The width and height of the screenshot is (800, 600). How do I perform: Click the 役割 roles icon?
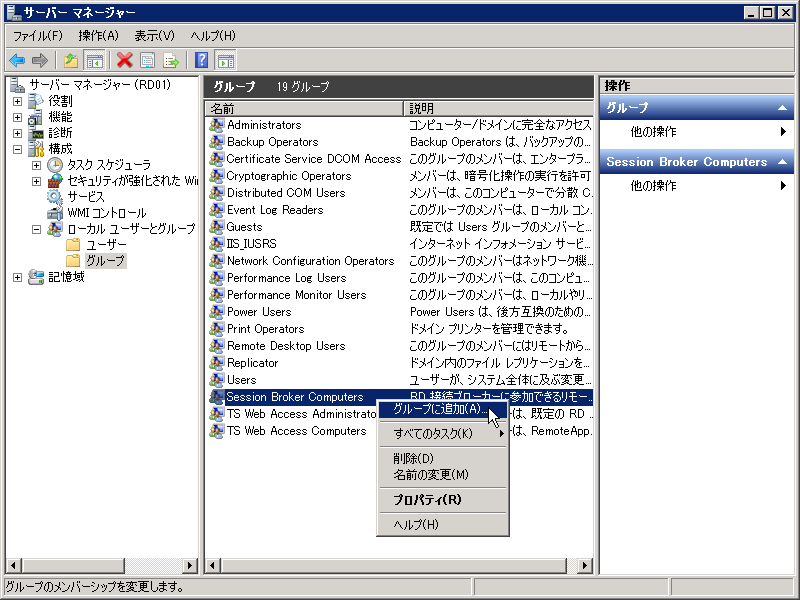click(36, 101)
